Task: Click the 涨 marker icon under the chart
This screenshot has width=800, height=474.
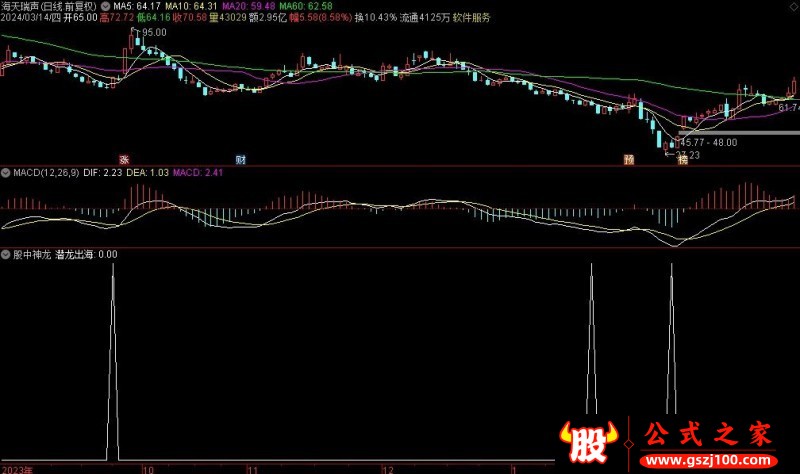Action: coord(125,159)
